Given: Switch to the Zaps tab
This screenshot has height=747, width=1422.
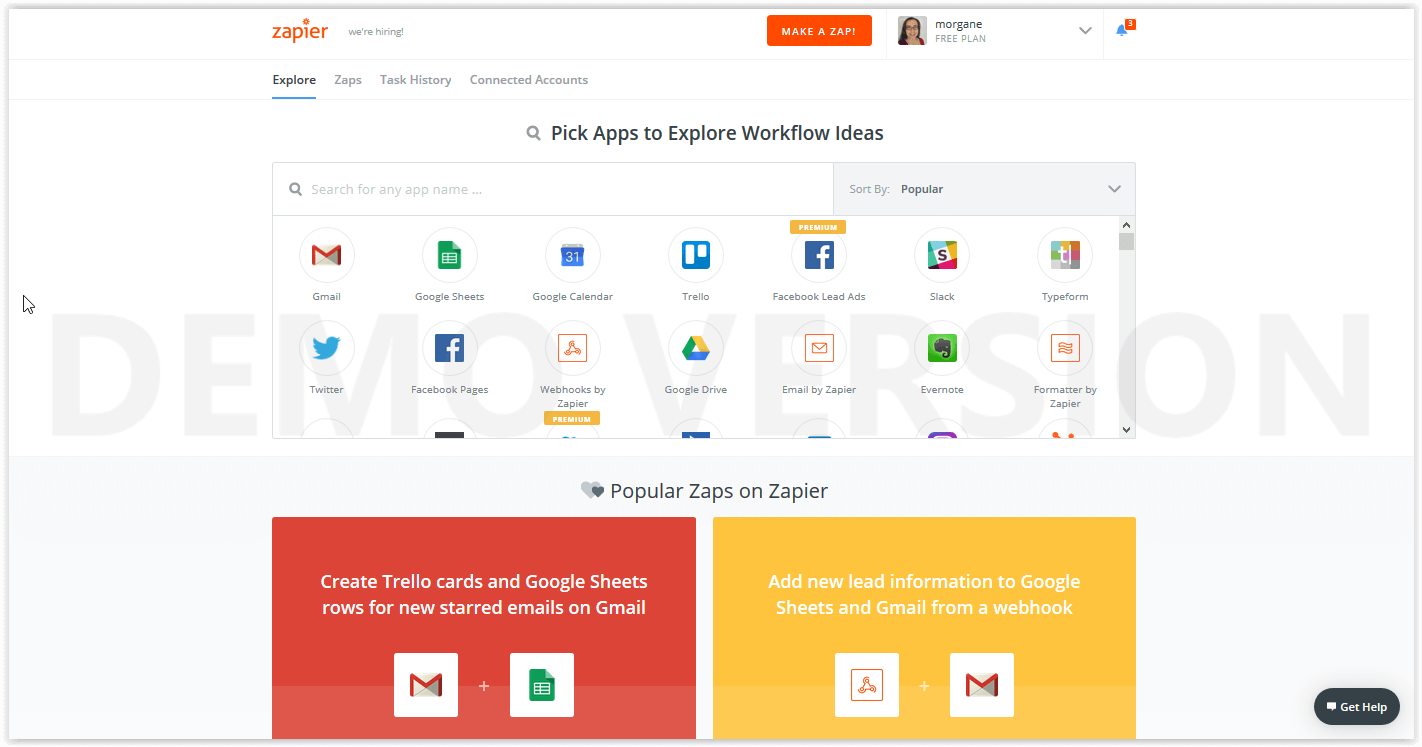Looking at the screenshot, I should click(348, 80).
